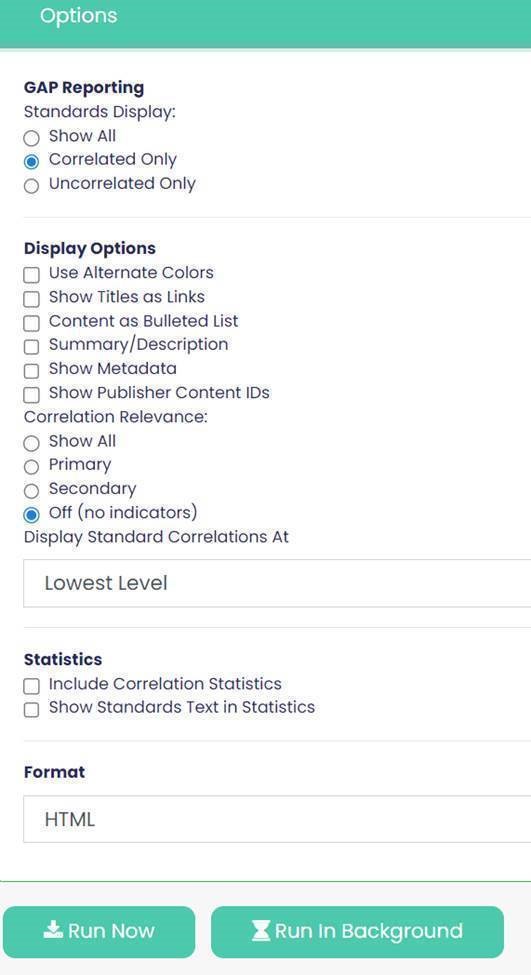Choose Uncorrelated Only standards display
Image resolution: width=531 pixels, height=975 pixels.
point(31,186)
